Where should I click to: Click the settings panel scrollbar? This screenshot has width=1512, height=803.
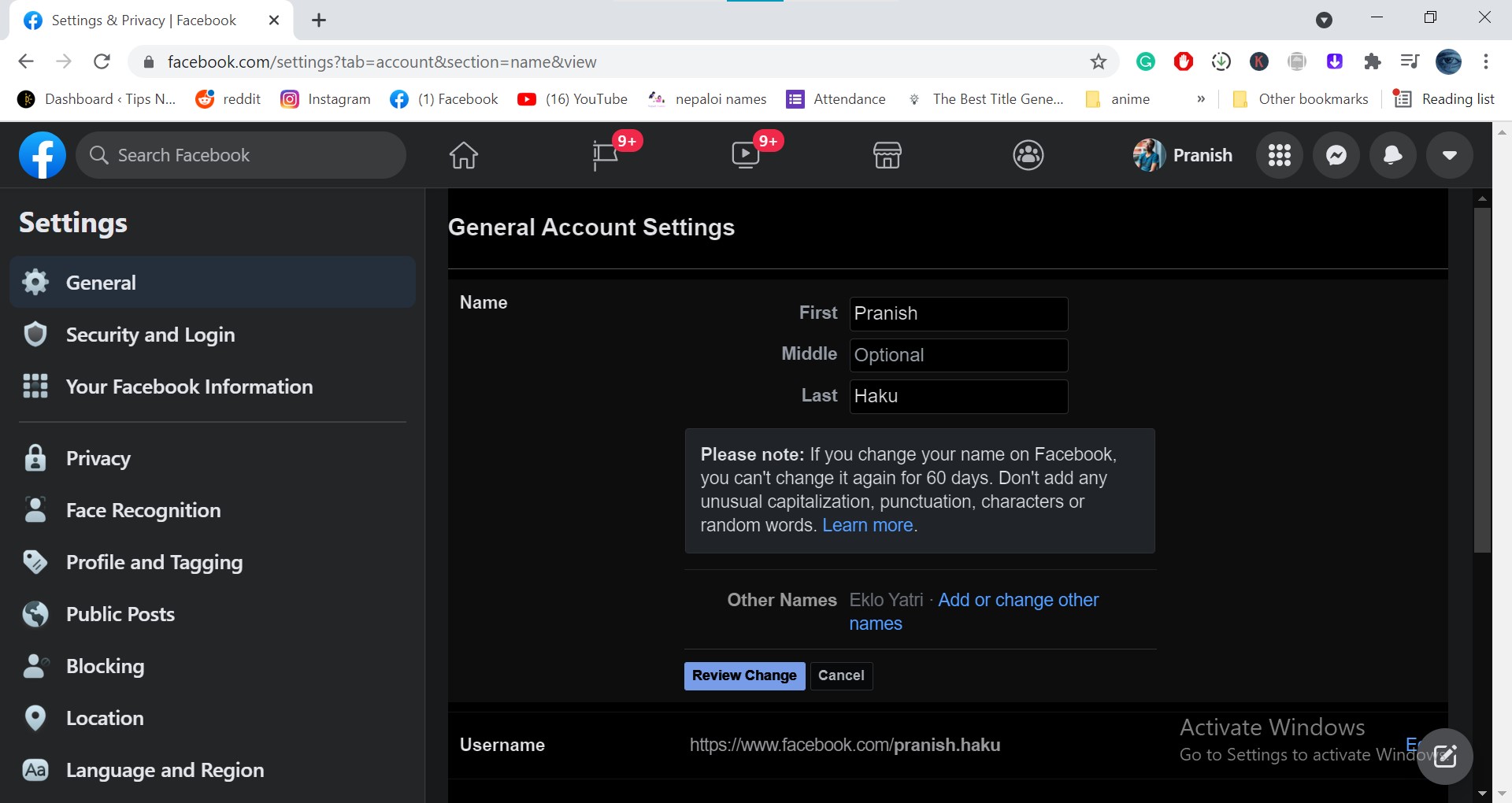[1482, 379]
